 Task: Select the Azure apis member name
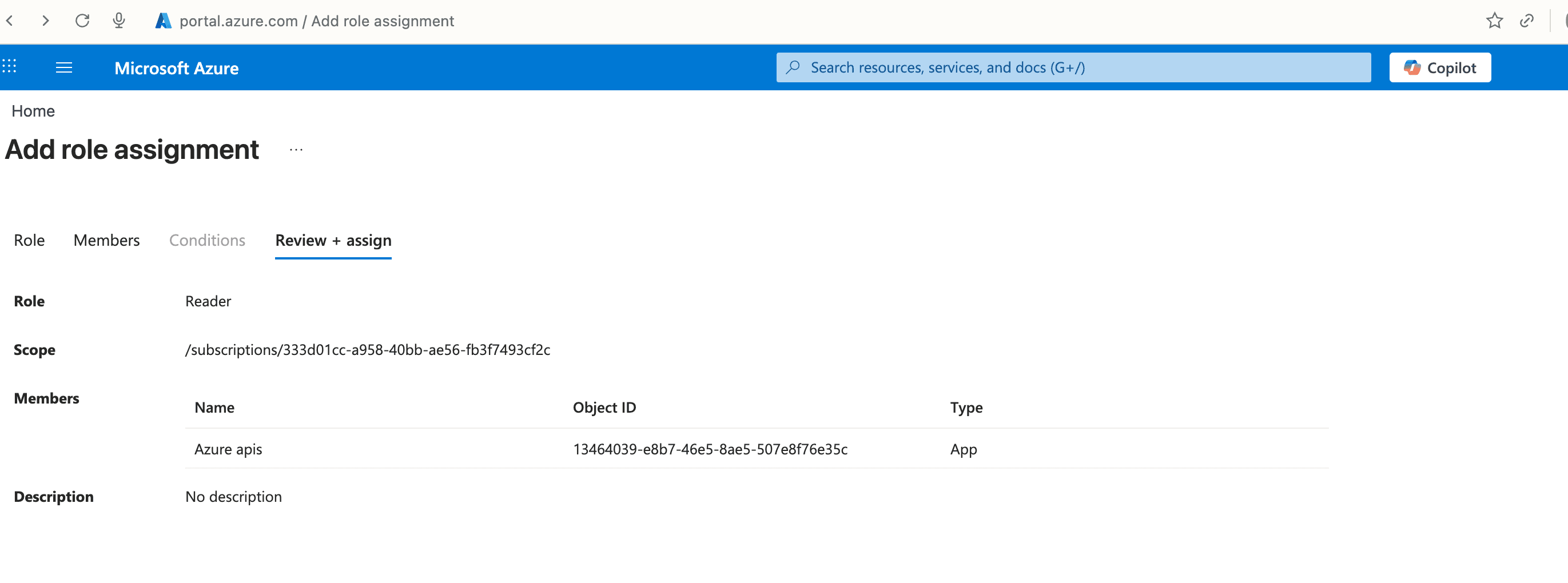pos(228,450)
